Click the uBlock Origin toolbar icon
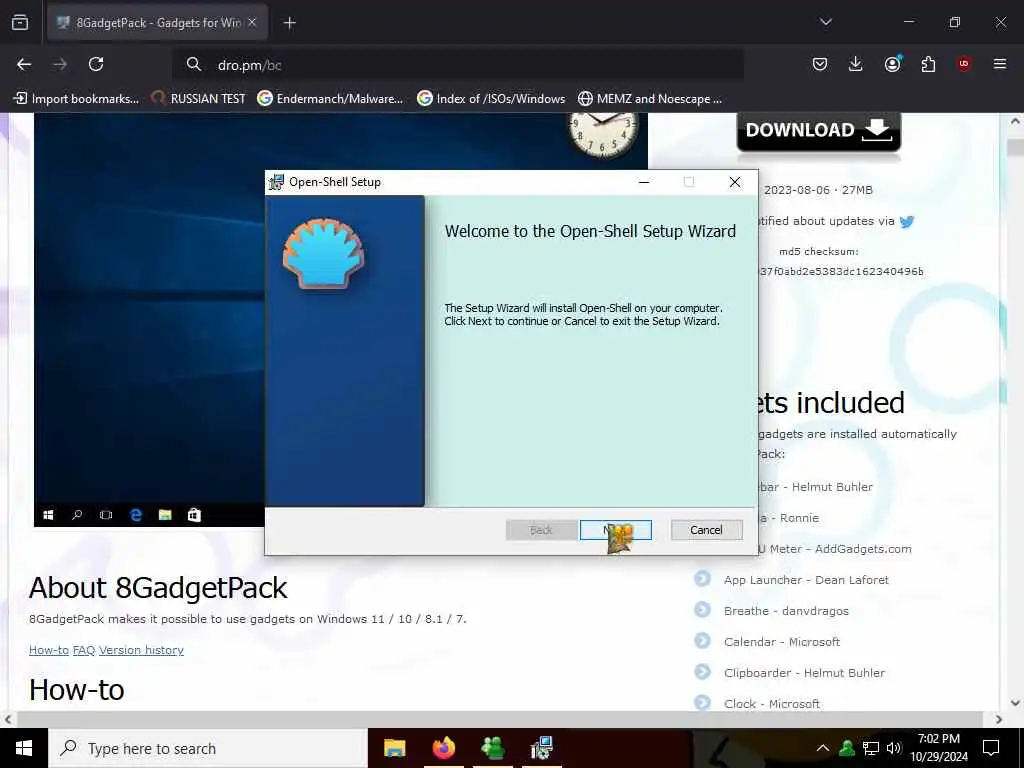Screen dimensions: 1024x768 coord(964,64)
